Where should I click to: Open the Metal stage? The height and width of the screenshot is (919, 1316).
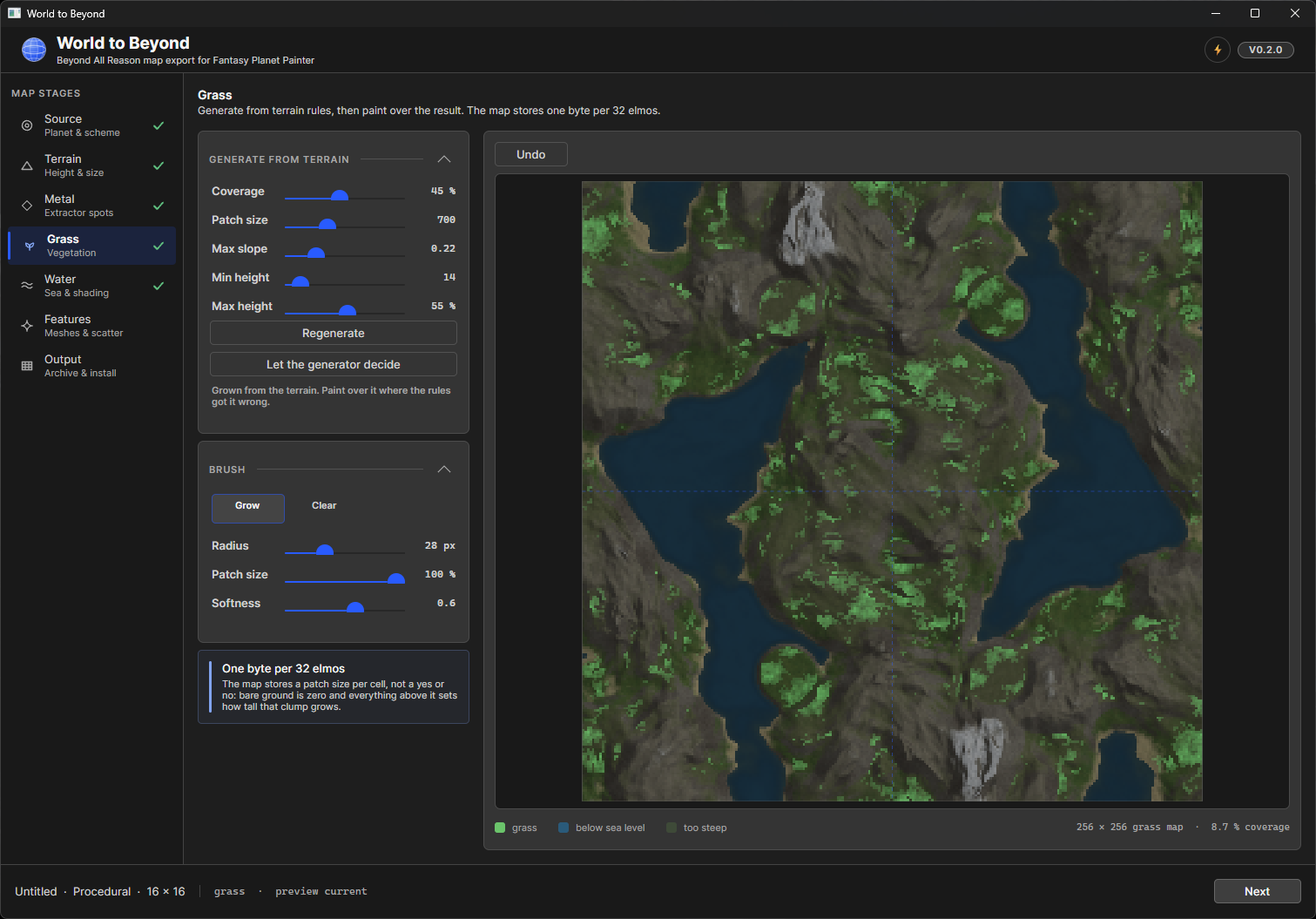click(92, 206)
